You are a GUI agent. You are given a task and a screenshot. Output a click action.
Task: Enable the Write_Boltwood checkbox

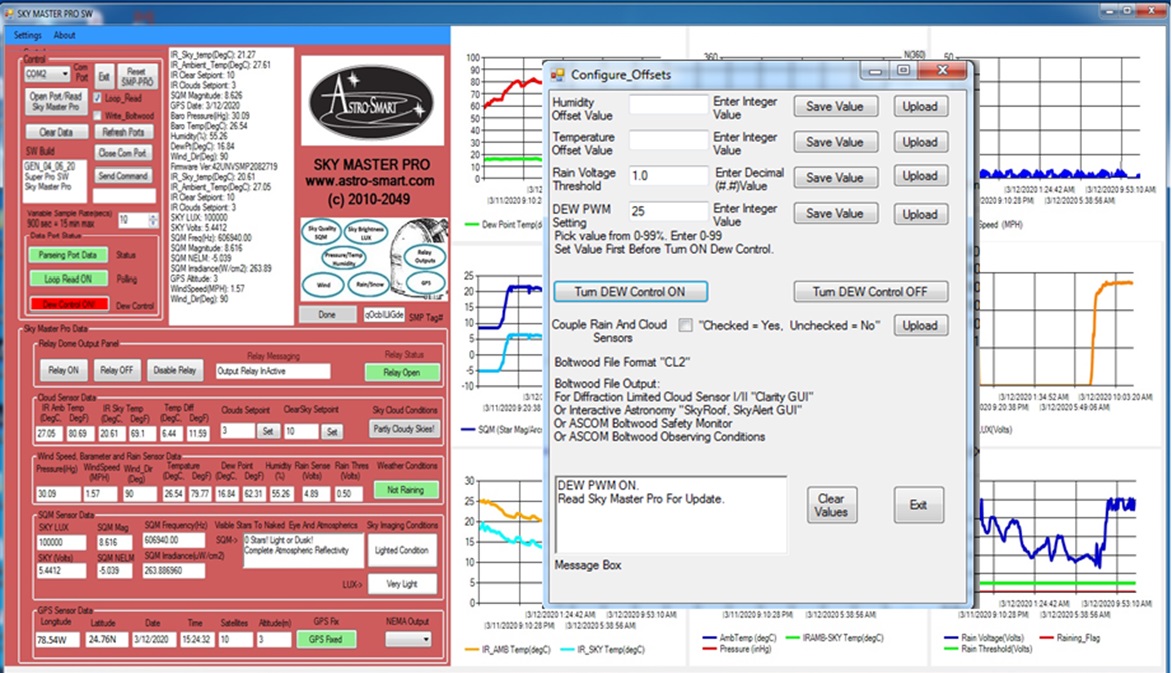pyautogui.click(x=97, y=115)
